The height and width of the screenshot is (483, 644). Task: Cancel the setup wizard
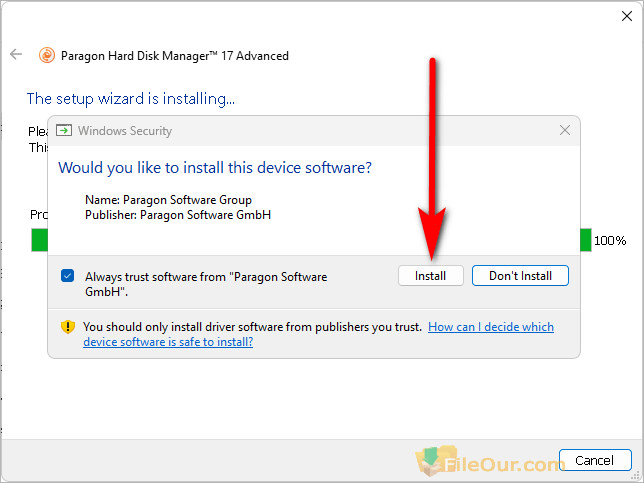click(x=595, y=460)
